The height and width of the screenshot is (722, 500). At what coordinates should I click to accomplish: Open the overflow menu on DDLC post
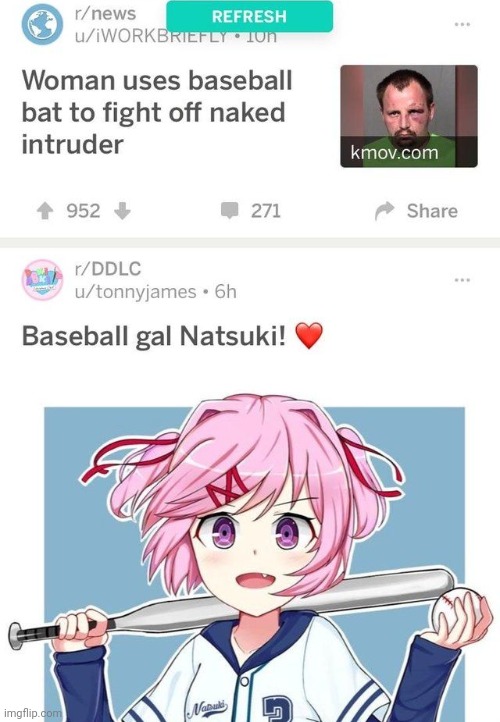coord(462,279)
